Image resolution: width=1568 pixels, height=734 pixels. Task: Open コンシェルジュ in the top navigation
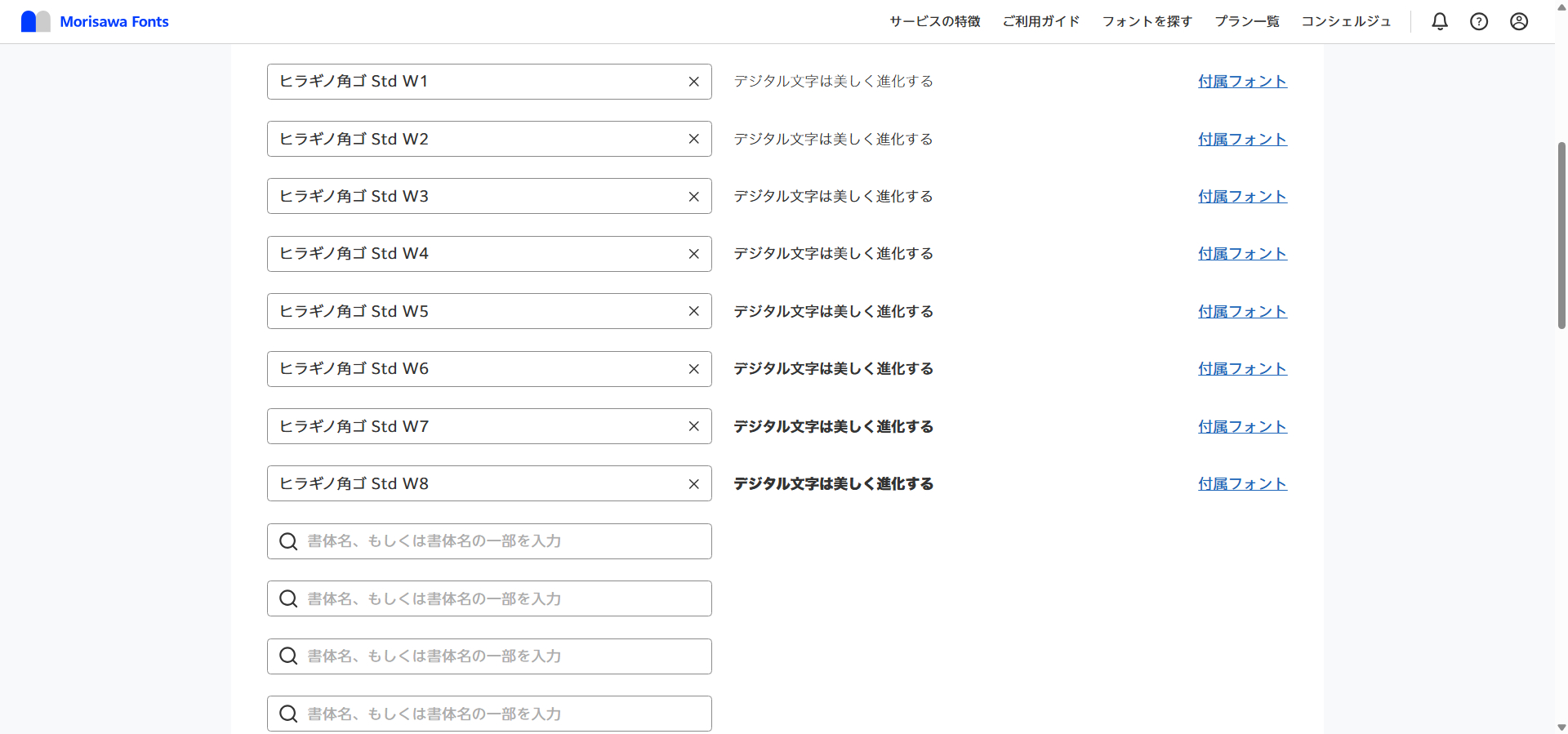pyautogui.click(x=1346, y=21)
